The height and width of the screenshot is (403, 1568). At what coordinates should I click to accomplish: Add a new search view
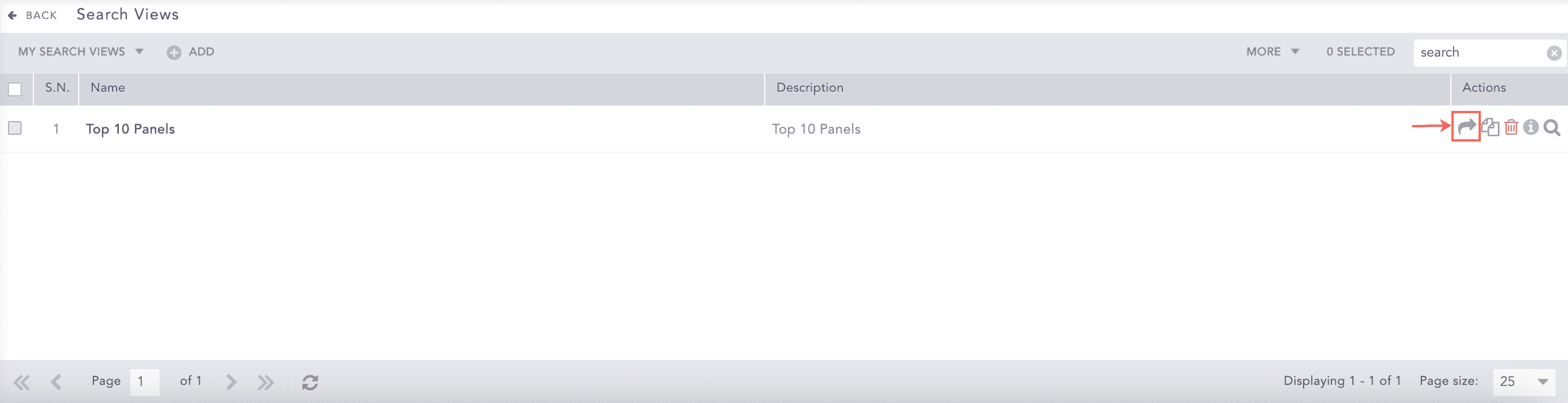191,52
